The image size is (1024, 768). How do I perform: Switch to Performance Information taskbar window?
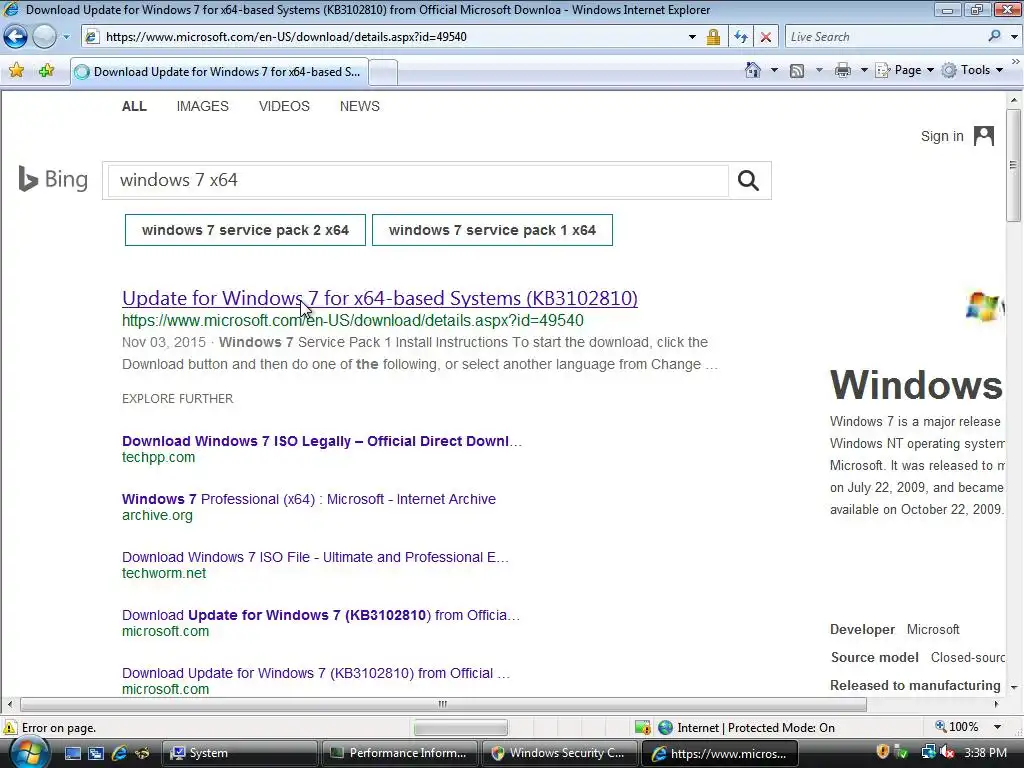coord(400,753)
